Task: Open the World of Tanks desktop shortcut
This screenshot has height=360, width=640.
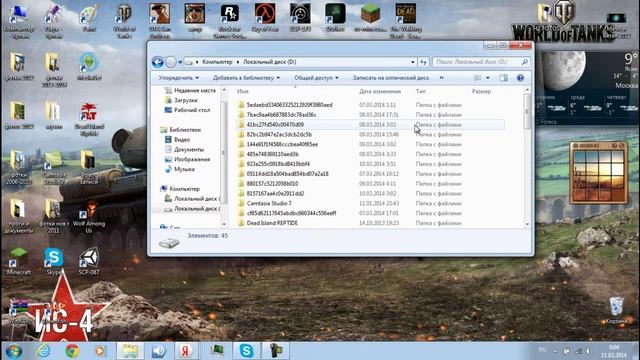Action: [x=124, y=21]
